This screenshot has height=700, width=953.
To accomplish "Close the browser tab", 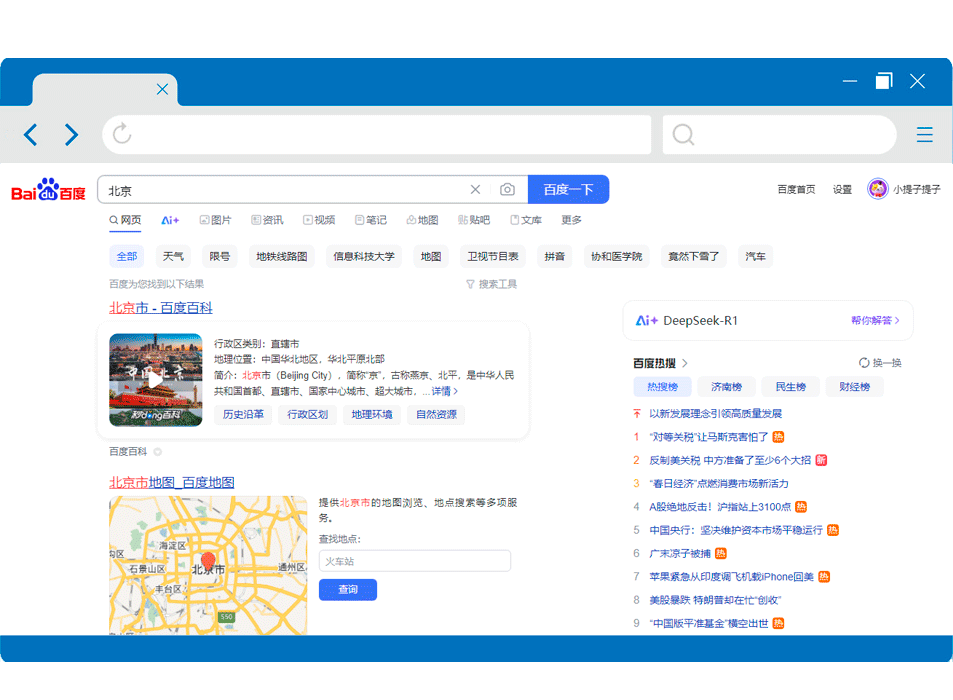I will tap(162, 89).
